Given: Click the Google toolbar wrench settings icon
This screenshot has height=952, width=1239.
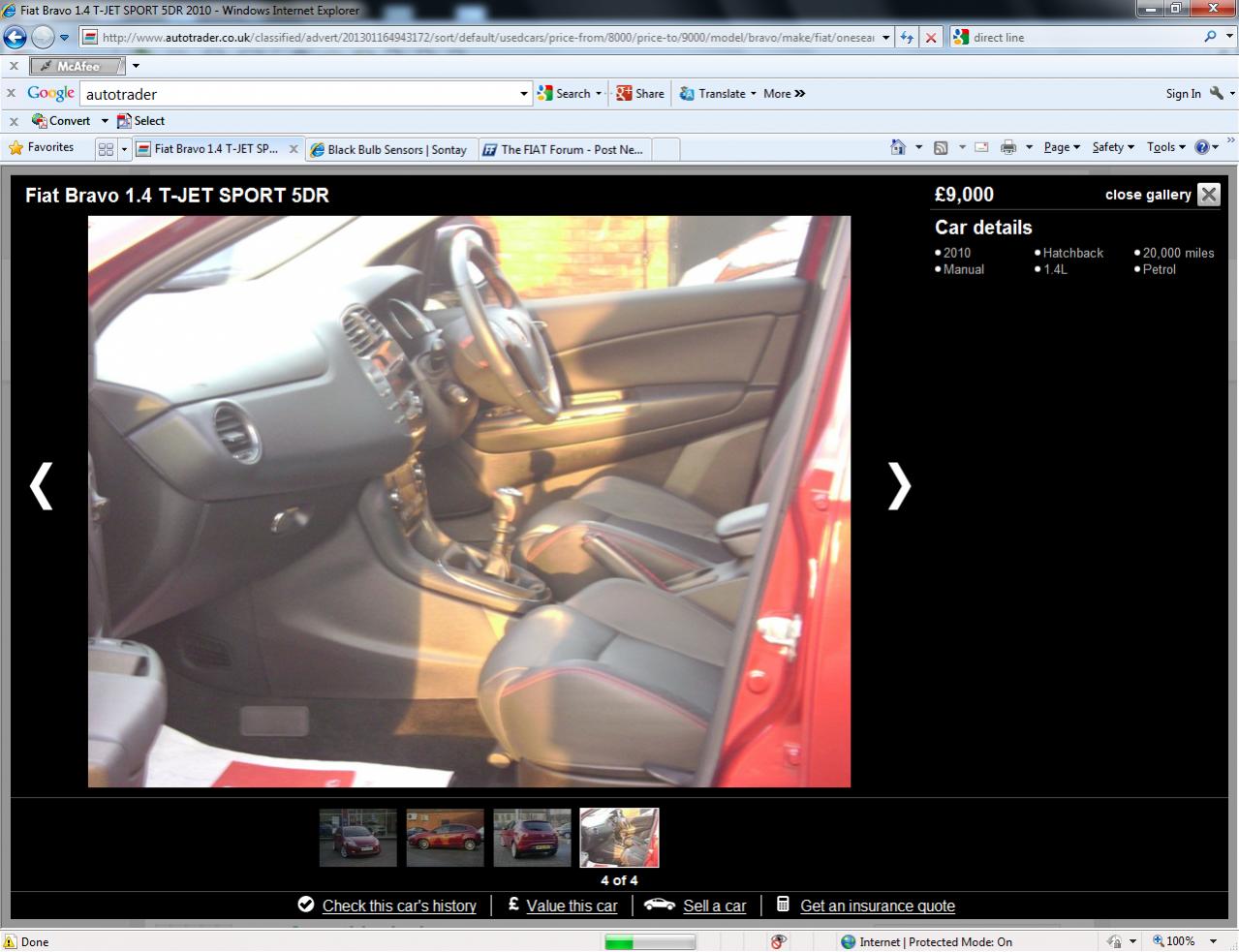Looking at the screenshot, I should (x=1217, y=94).
